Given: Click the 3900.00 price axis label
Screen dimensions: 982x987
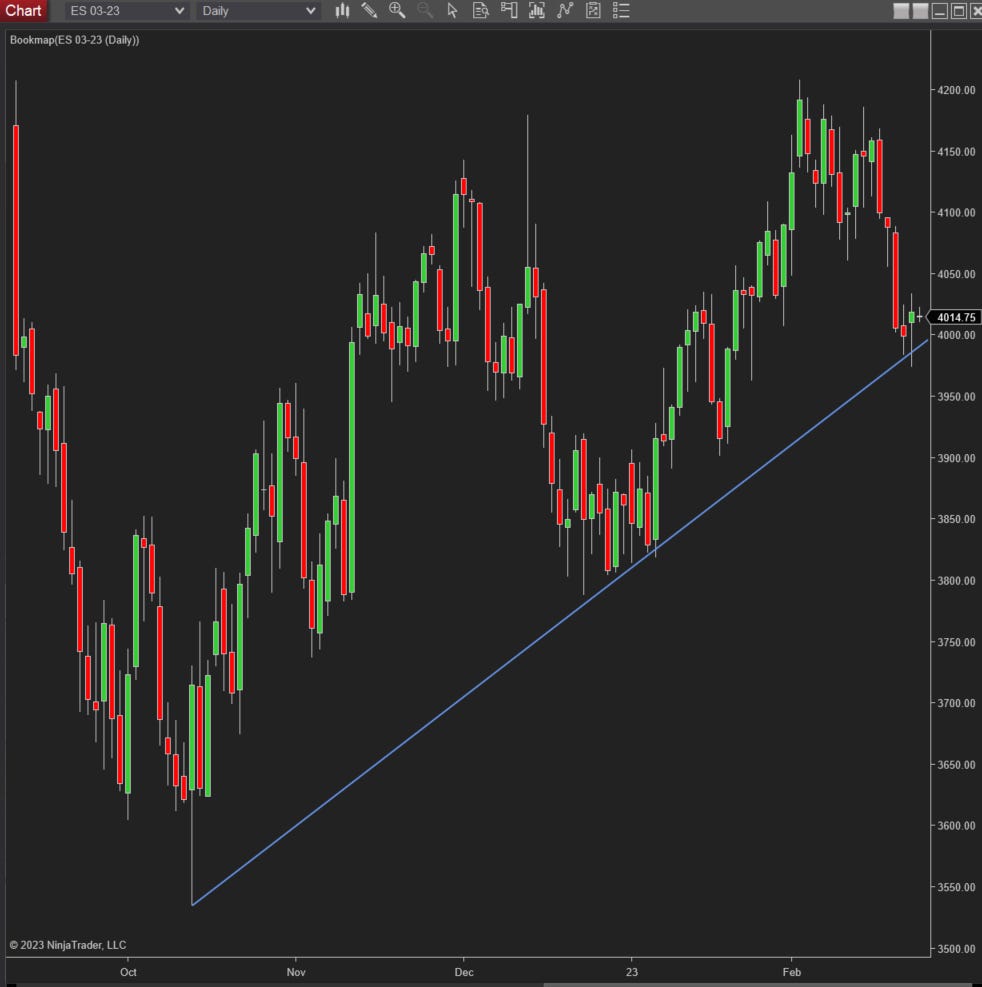Looking at the screenshot, I should [956, 458].
